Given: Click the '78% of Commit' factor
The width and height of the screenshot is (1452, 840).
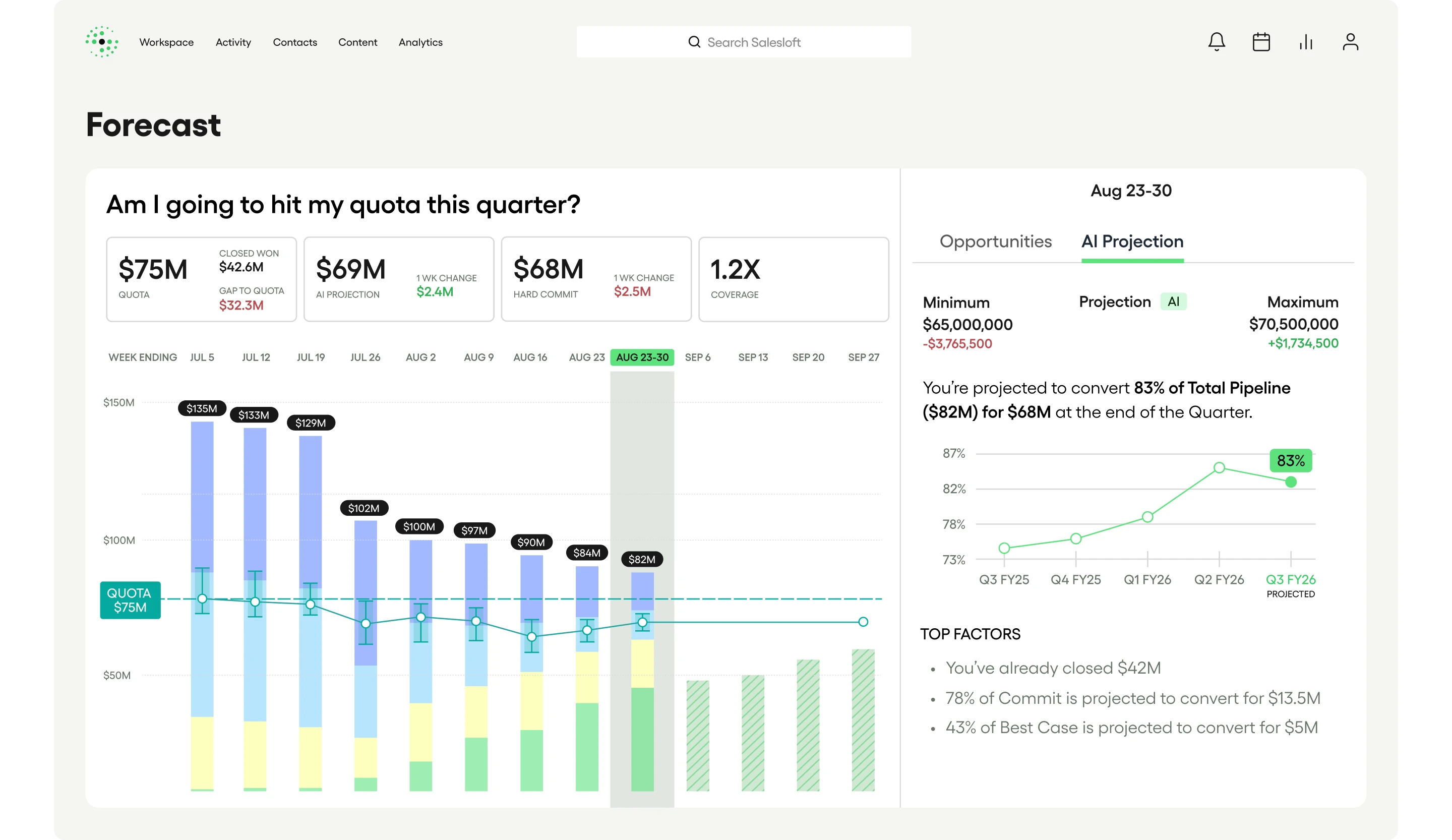Looking at the screenshot, I should pos(1133,698).
